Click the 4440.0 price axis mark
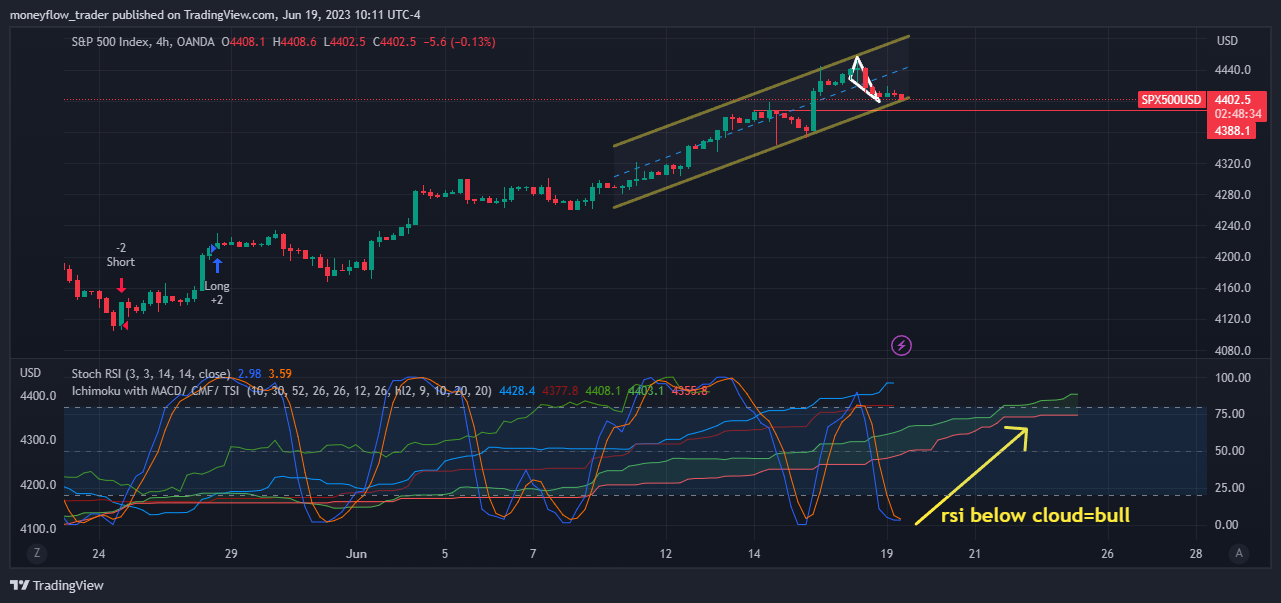Image resolution: width=1281 pixels, height=603 pixels. tap(1235, 70)
